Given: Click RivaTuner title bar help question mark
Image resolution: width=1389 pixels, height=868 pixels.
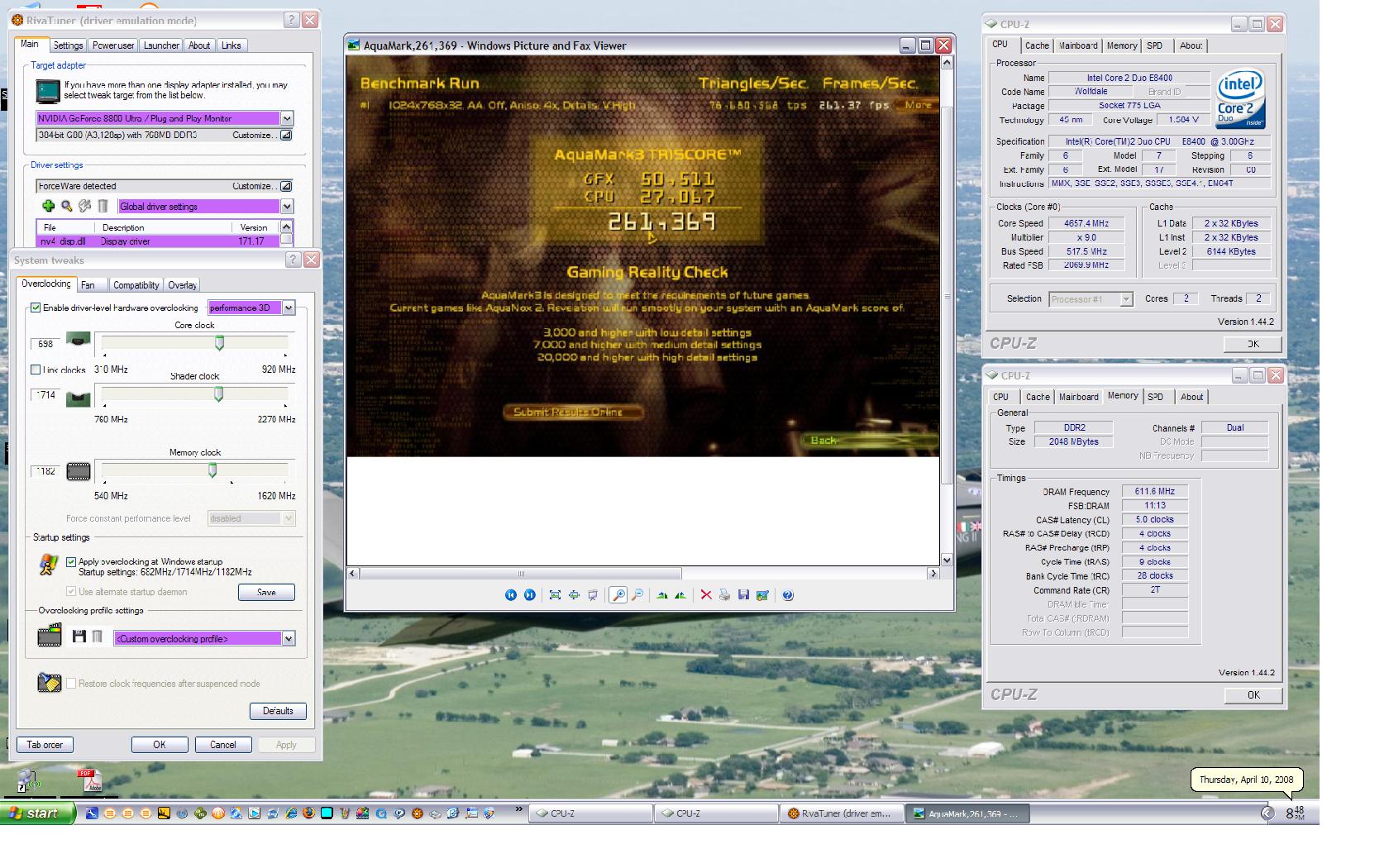Looking at the screenshot, I should point(291,21).
